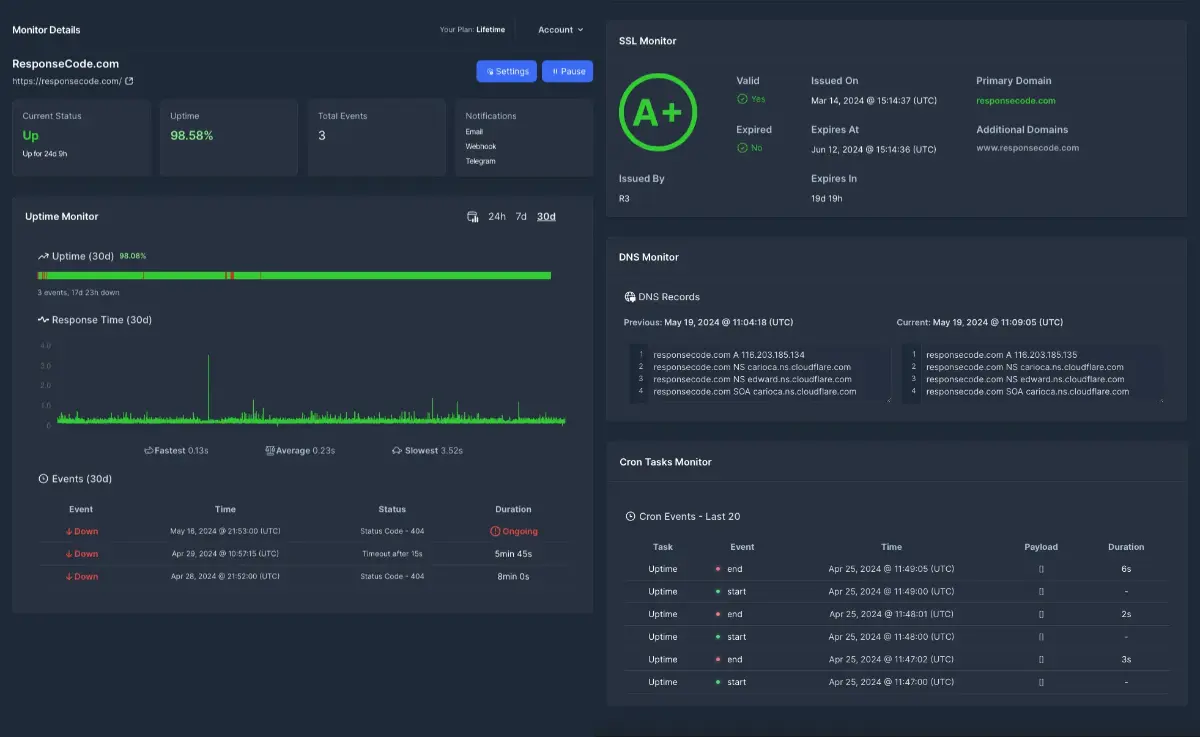The height and width of the screenshot is (737, 1200).
Task: Pause the ResponseCode.com monitor
Action: click(x=568, y=72)
